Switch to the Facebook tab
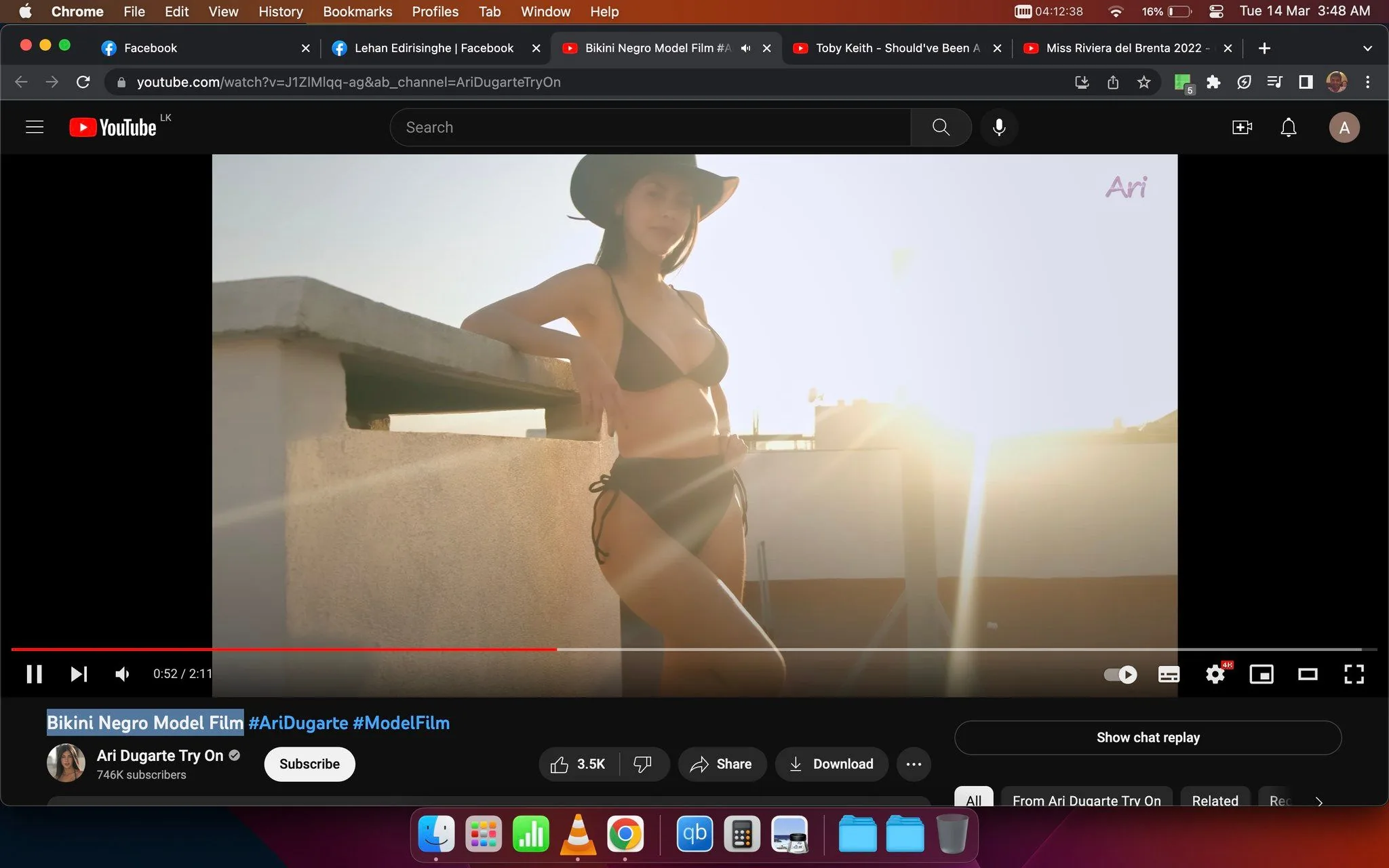This screenshot has height=868, width=1389. (x=149, y=47)
